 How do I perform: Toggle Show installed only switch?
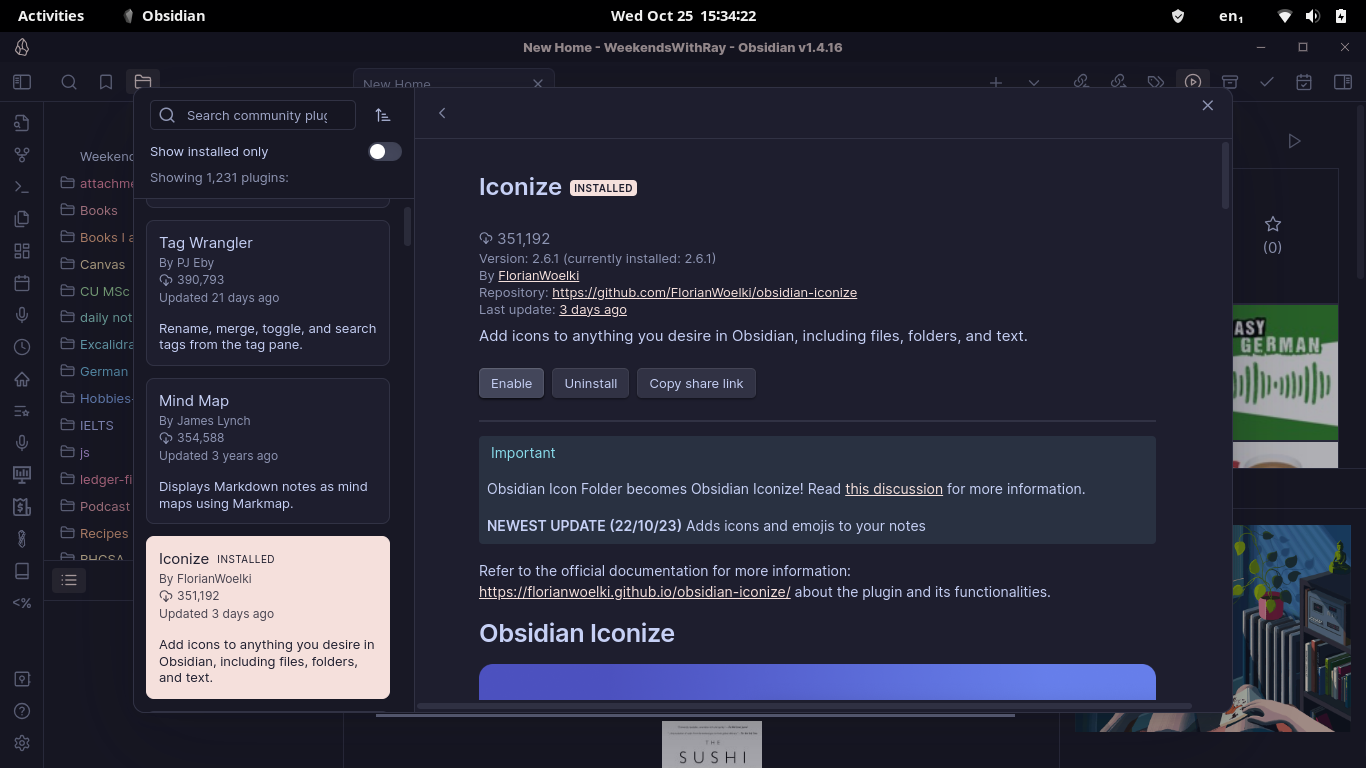tap(384, 151)
